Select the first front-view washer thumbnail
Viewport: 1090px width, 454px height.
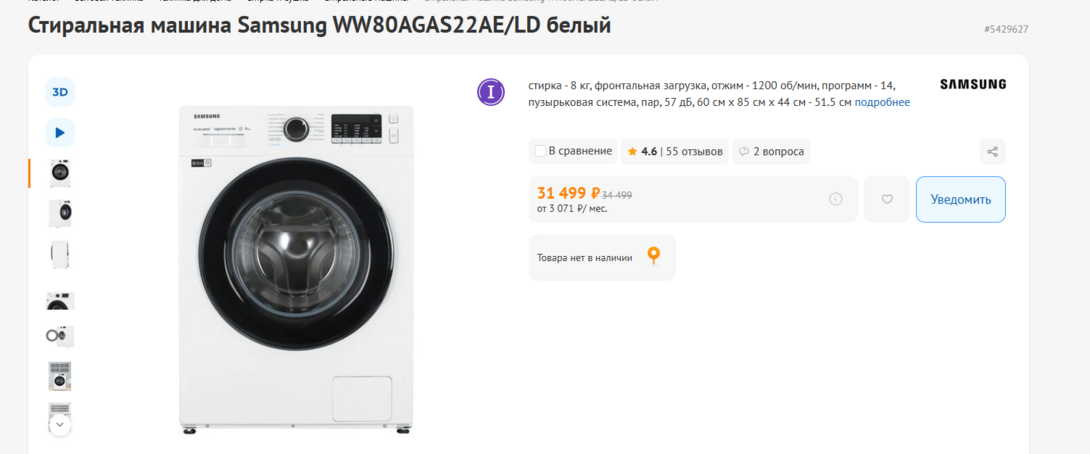pyautogui.click(x=60, y=173)
